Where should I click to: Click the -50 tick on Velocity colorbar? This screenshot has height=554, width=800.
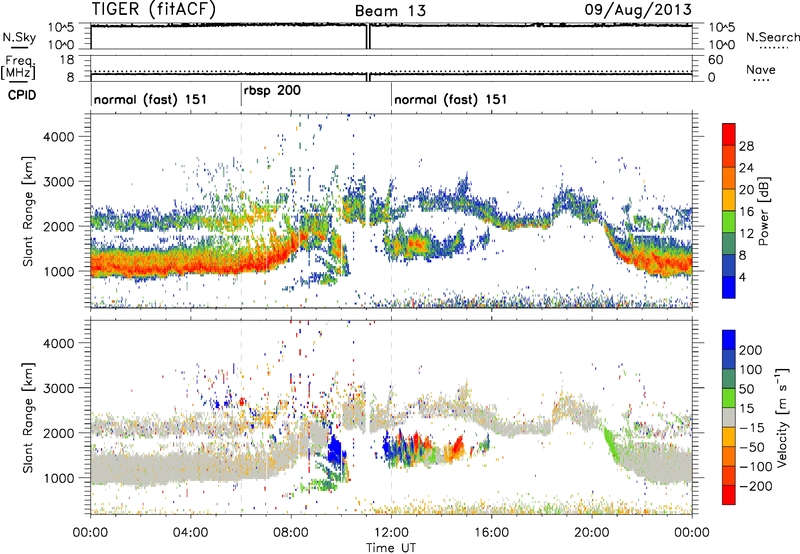(752, 447)
